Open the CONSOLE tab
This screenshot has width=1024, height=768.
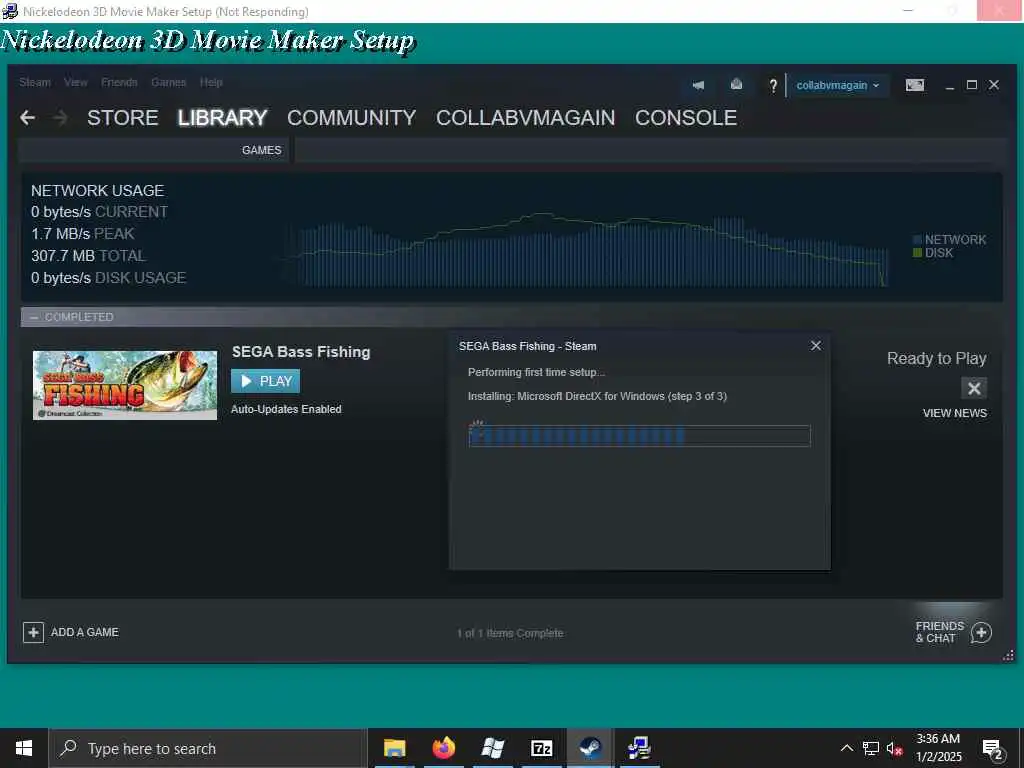[686, 118]
